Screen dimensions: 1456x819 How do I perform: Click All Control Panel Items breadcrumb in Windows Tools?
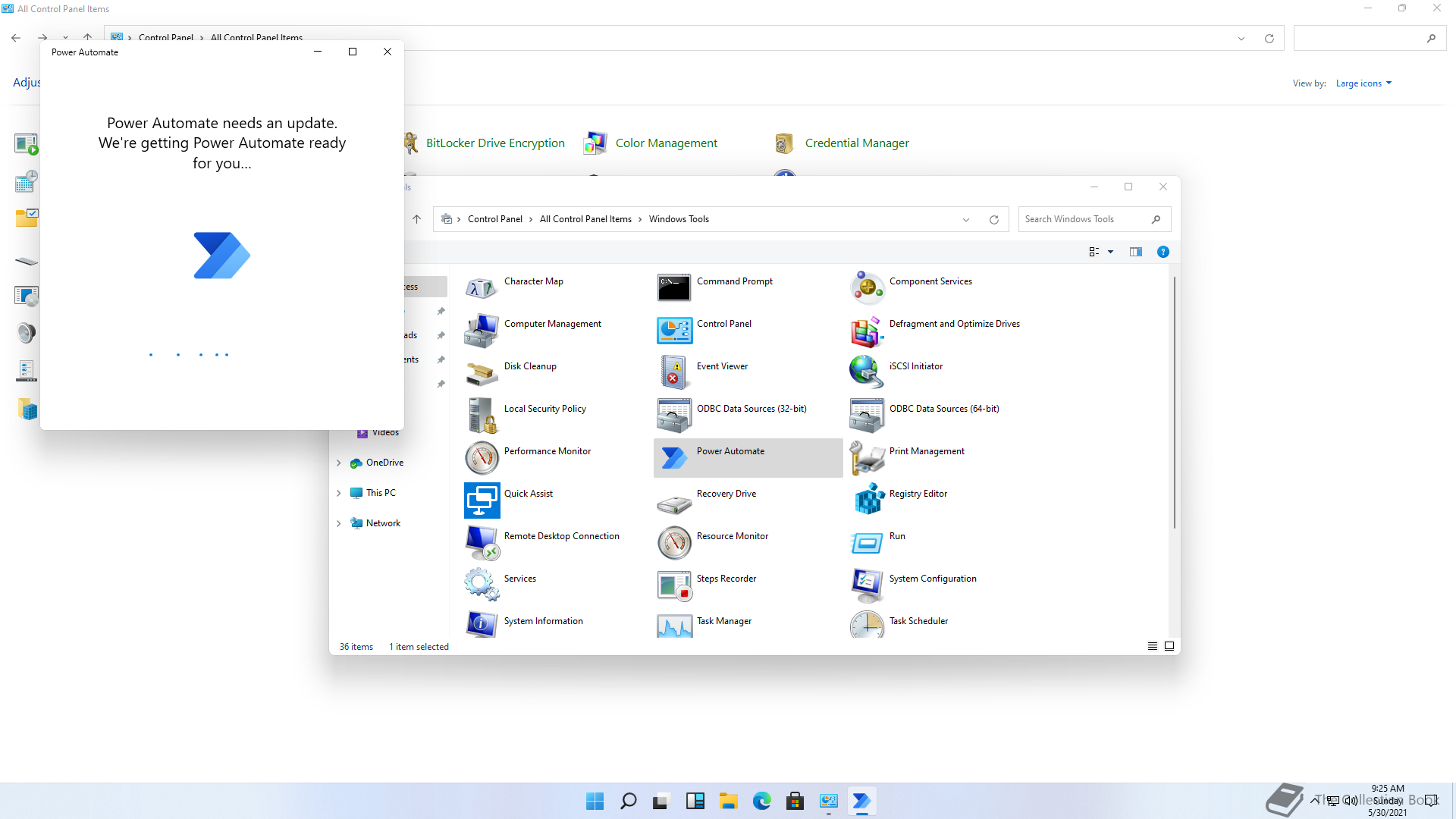[585, 219]
